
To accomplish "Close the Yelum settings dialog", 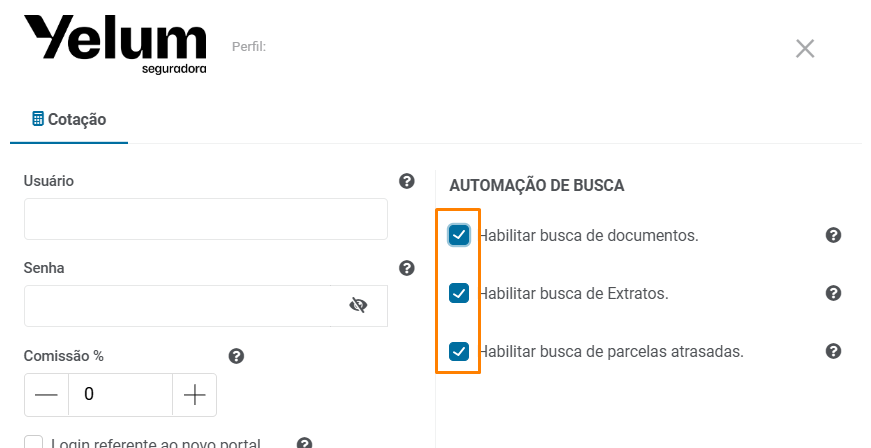I will (x=805, y=49).
